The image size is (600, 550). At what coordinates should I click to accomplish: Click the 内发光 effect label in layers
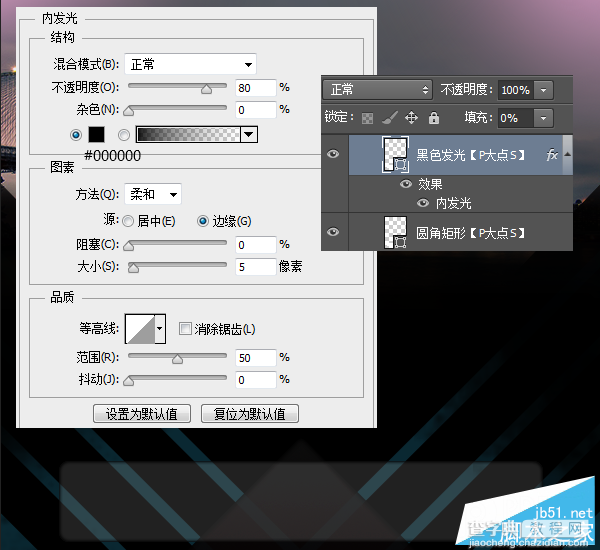click(x=454, y=203)
